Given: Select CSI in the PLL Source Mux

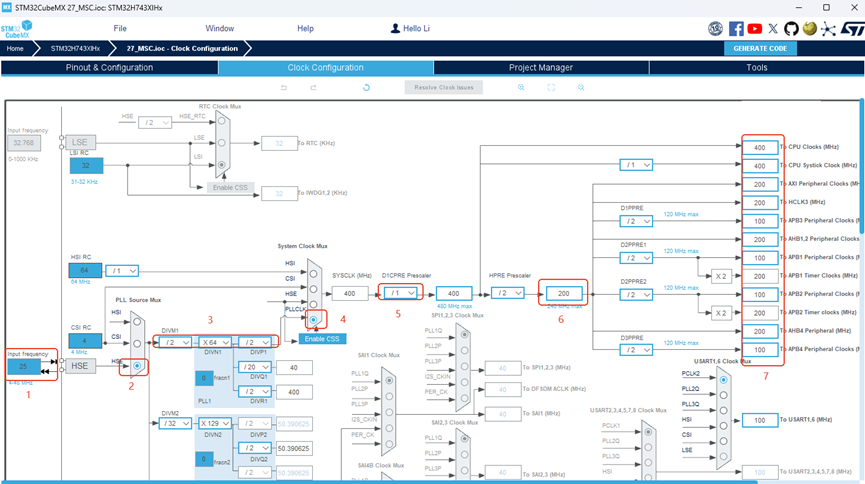Looking at the screenshot, I should 137,343.
